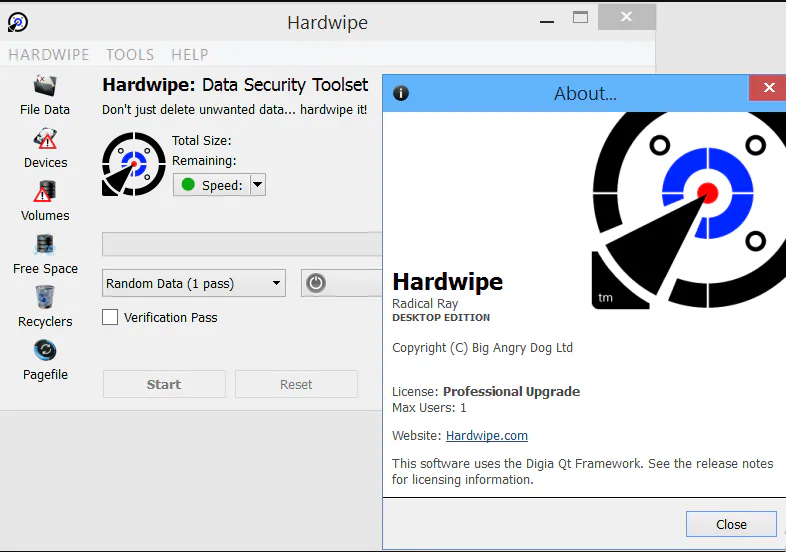The width and height of the screenshot is (786, 552).
Task: Open the HARDWIPE menu
Action: coord(49,54)
